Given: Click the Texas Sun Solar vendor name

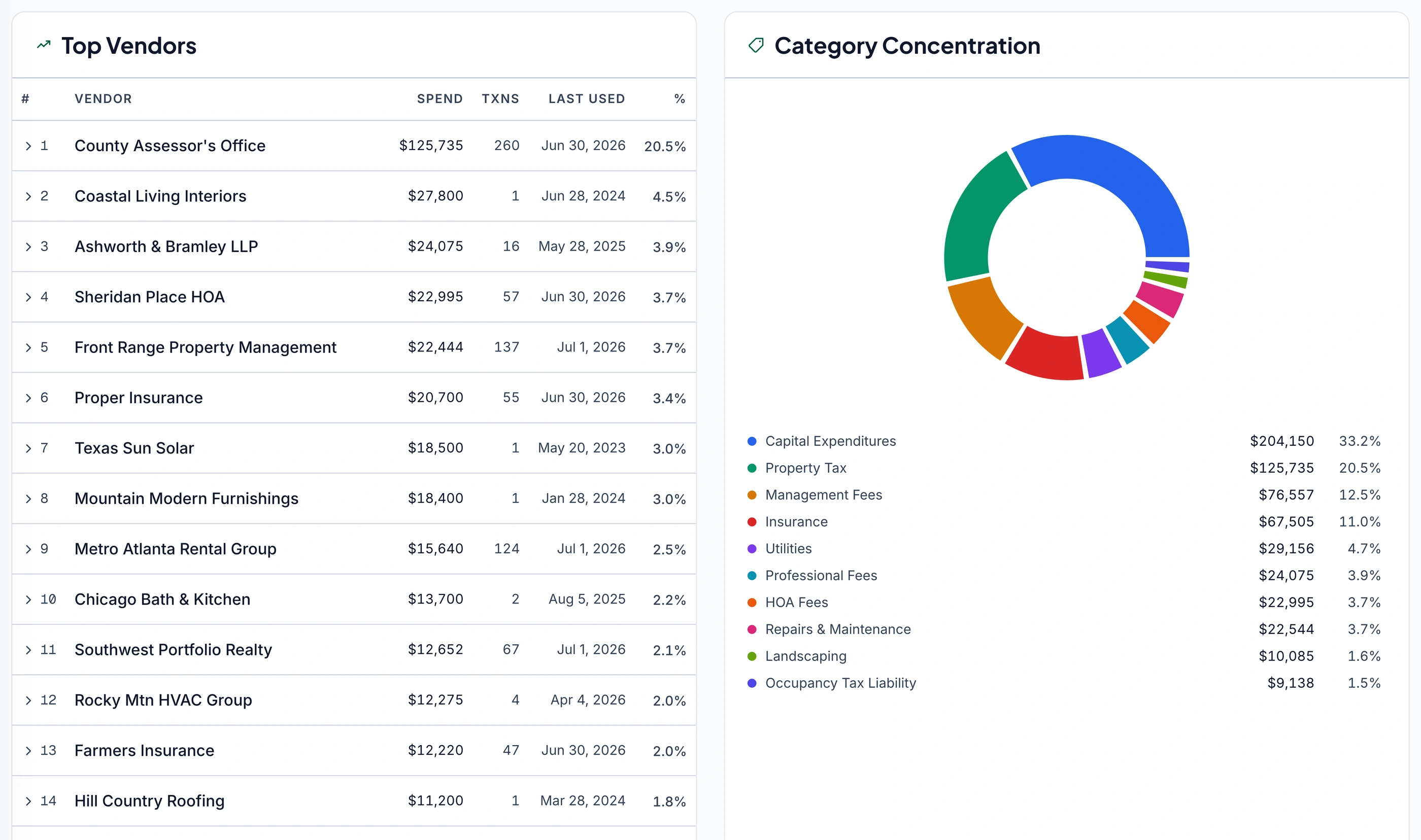Looking at the screenshot, I should click(x=134, y=448).
